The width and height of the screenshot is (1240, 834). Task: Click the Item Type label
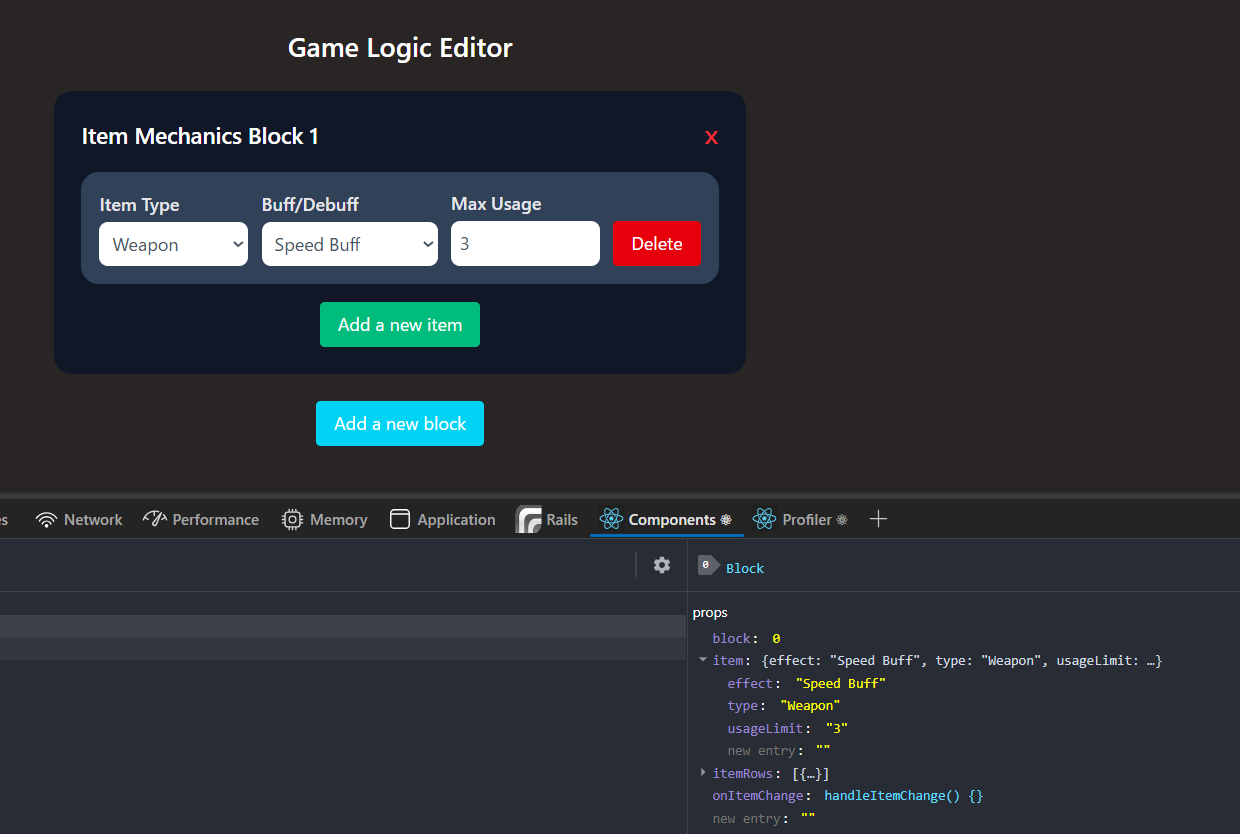[x=139, y=205]
